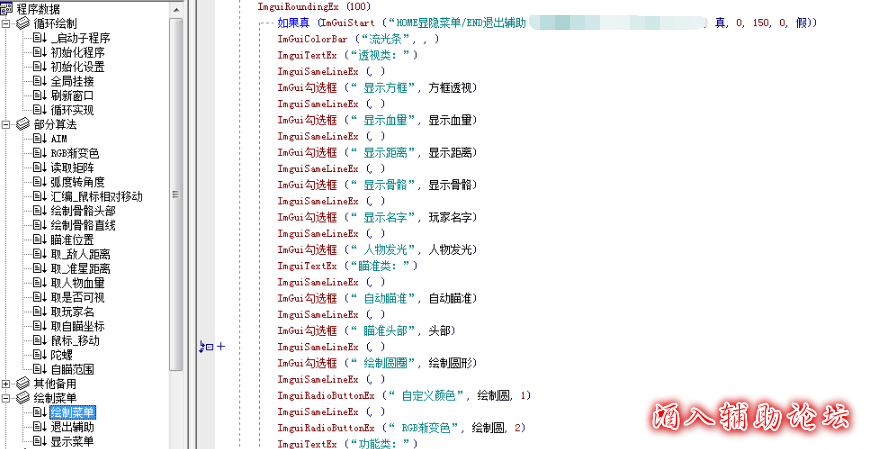The width and height of the screenshot is (870, 449).
Task: Click the subroutine icon next to 退出辅助
Action: (x=40, y=427)
